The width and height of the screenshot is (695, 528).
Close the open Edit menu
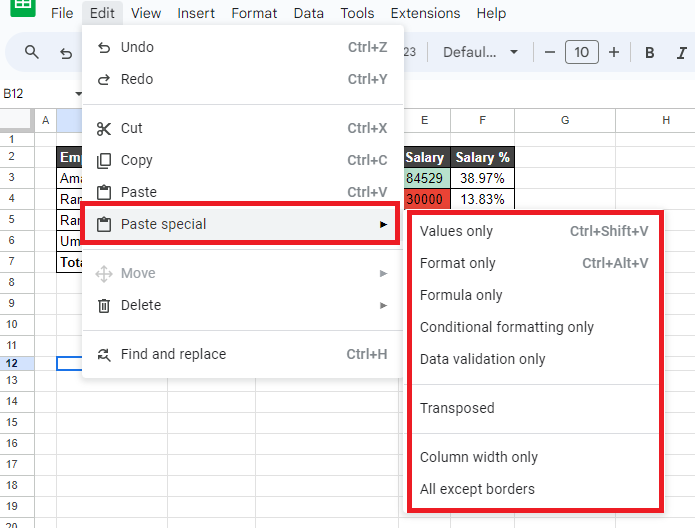coord(102,13)
